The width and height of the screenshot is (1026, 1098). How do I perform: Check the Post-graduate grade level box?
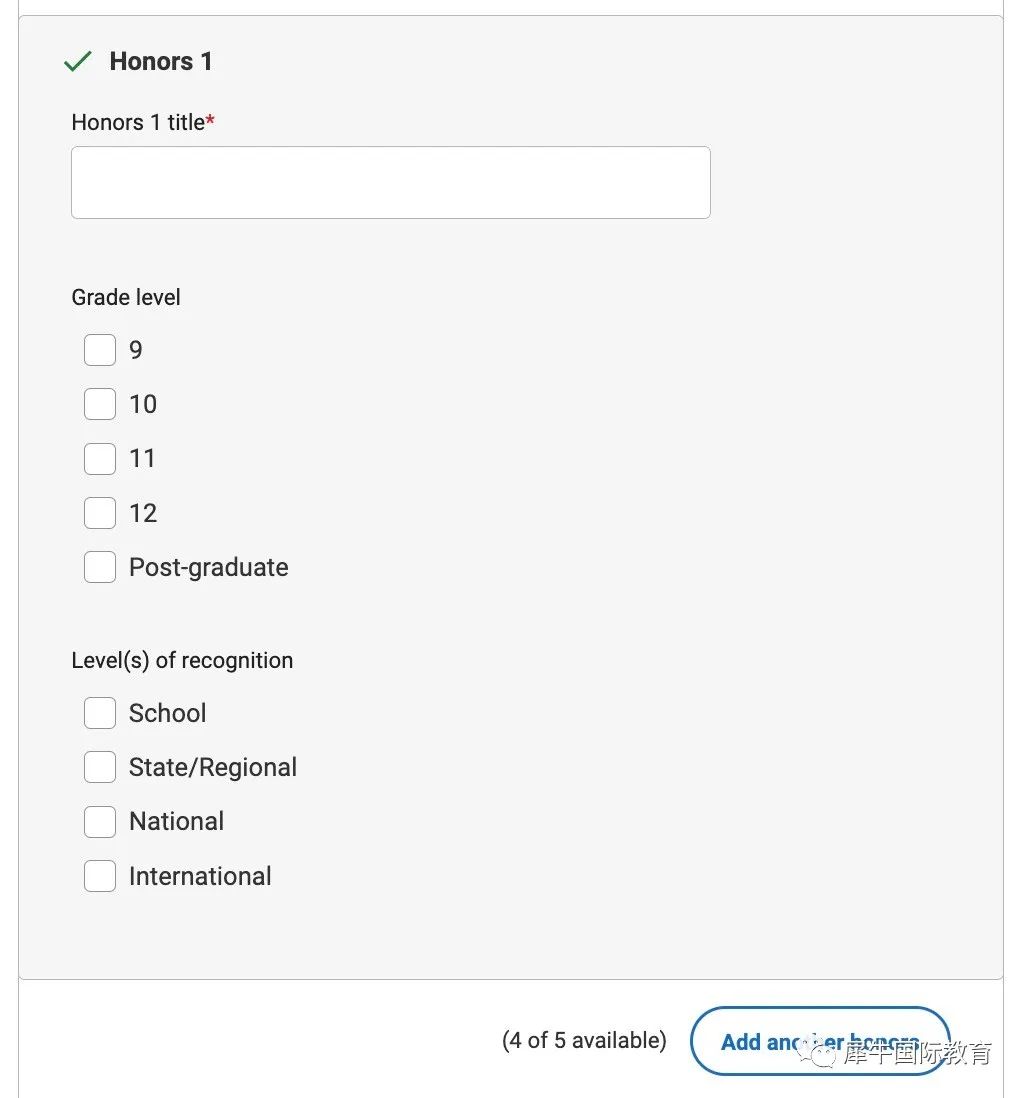[x=100, y=567]
